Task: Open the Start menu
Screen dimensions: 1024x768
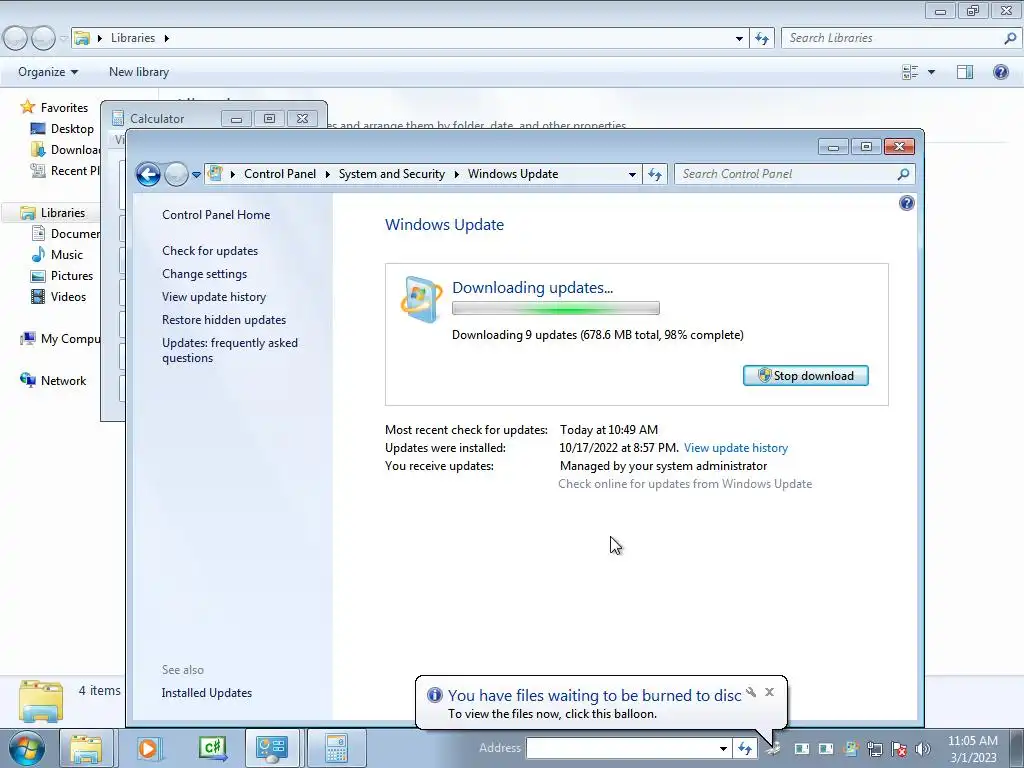Action: pos(27,748)
